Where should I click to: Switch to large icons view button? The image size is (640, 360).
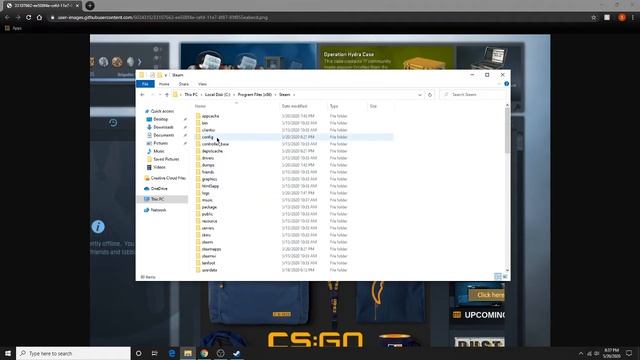(x=505, y=277)
